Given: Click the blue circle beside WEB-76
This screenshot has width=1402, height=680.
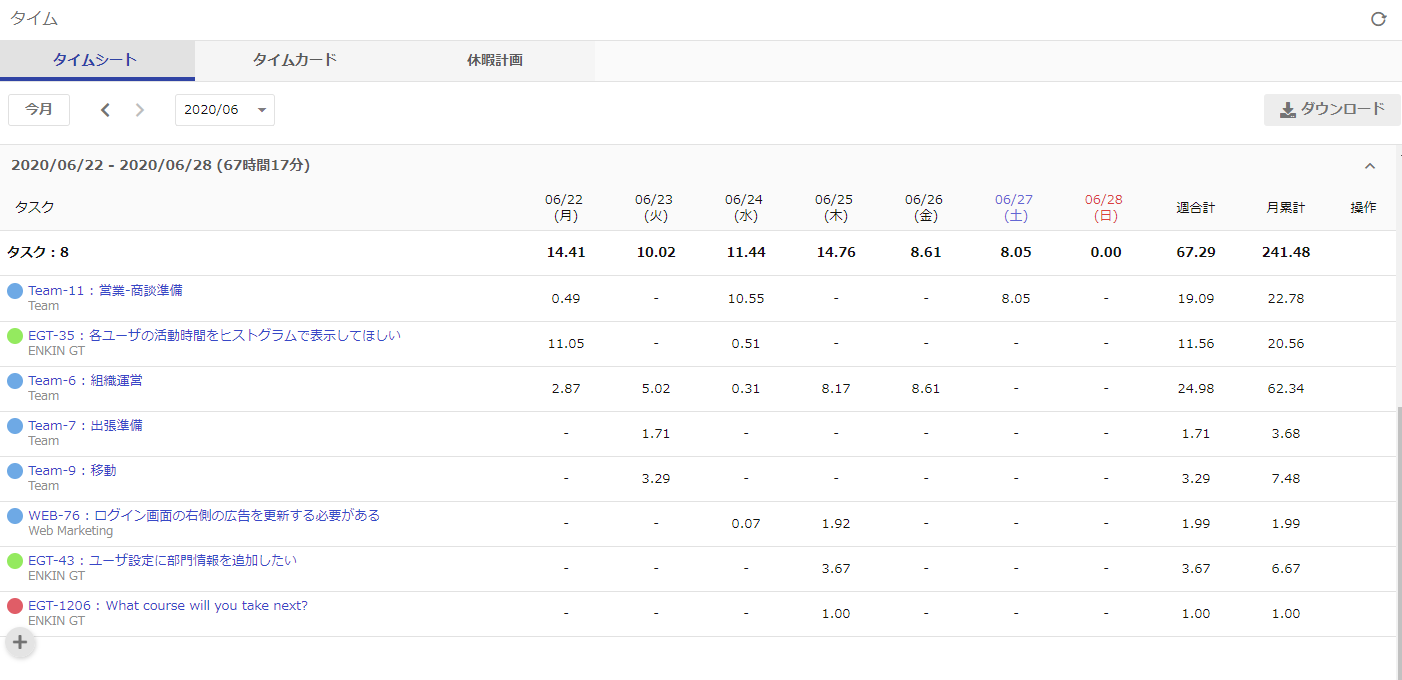Looking at the screenshot, I should tap(15, 516).
